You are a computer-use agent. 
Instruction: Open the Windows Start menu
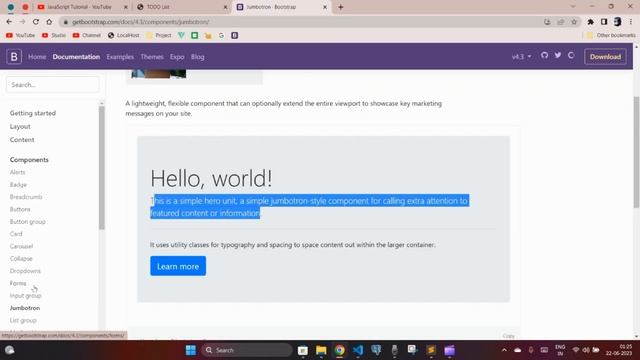pos(191,350)
